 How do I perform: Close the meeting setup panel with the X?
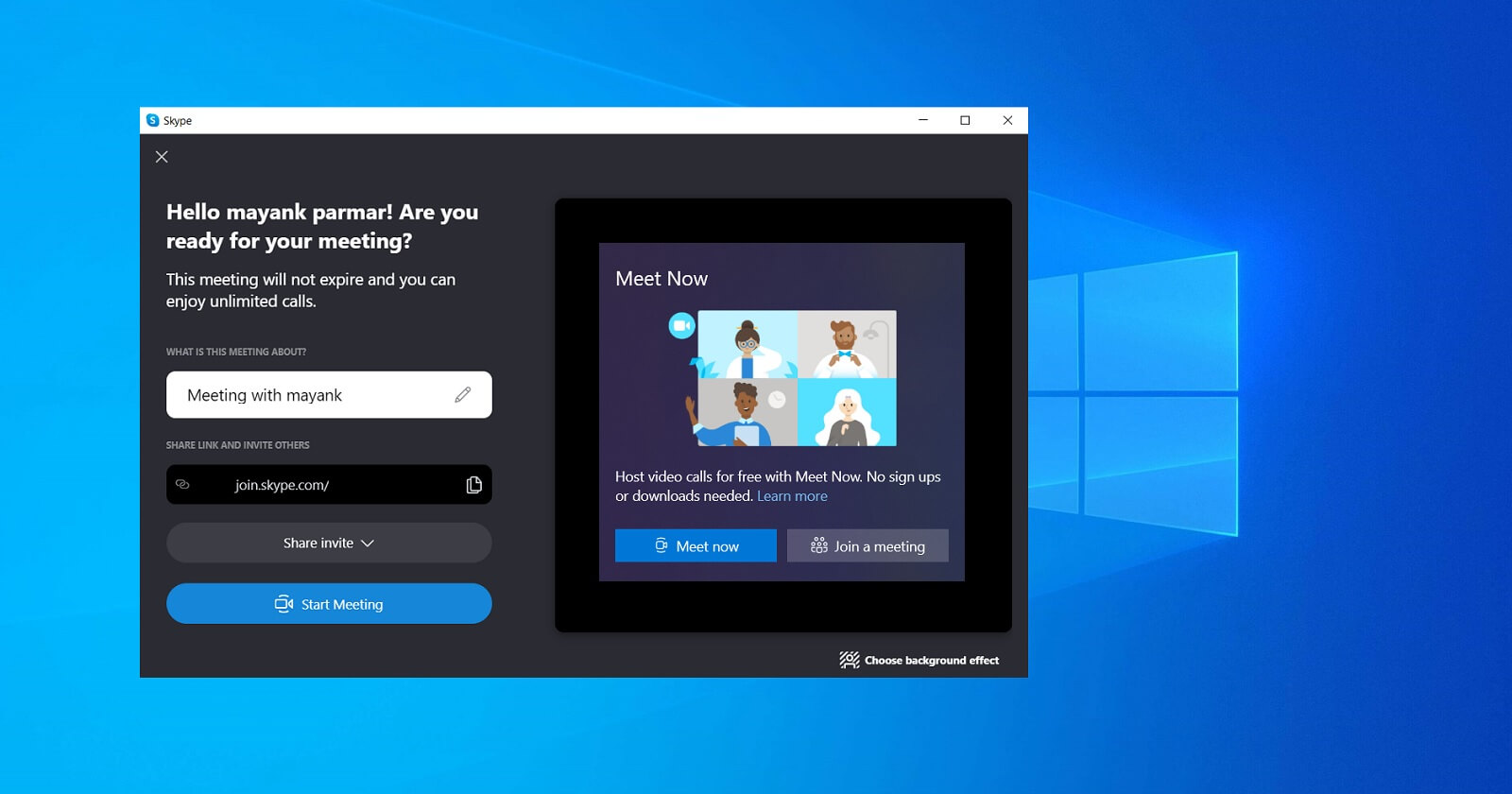(x=162, y=157)
